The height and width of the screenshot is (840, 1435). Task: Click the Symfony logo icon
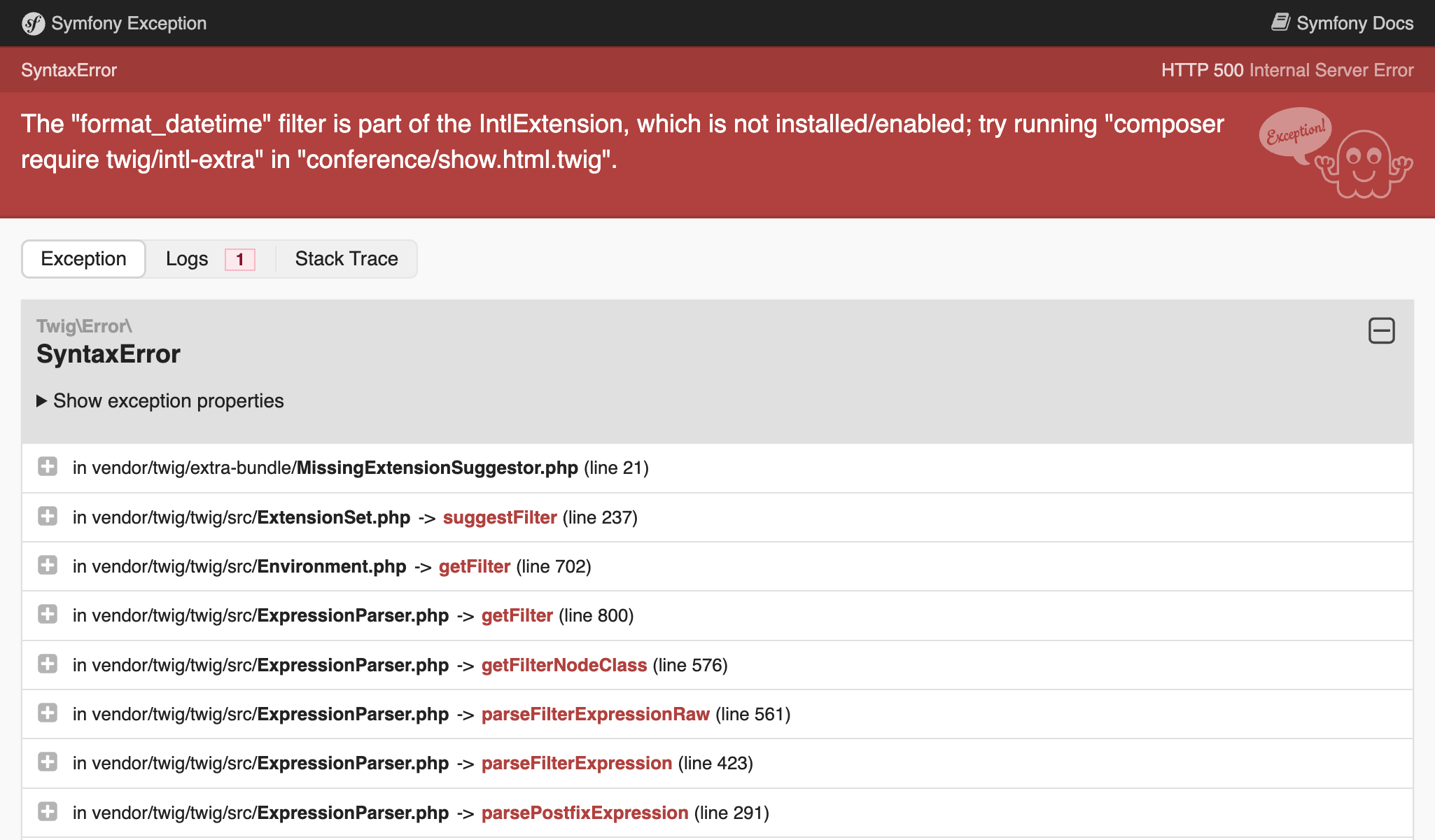click(33, 23)
